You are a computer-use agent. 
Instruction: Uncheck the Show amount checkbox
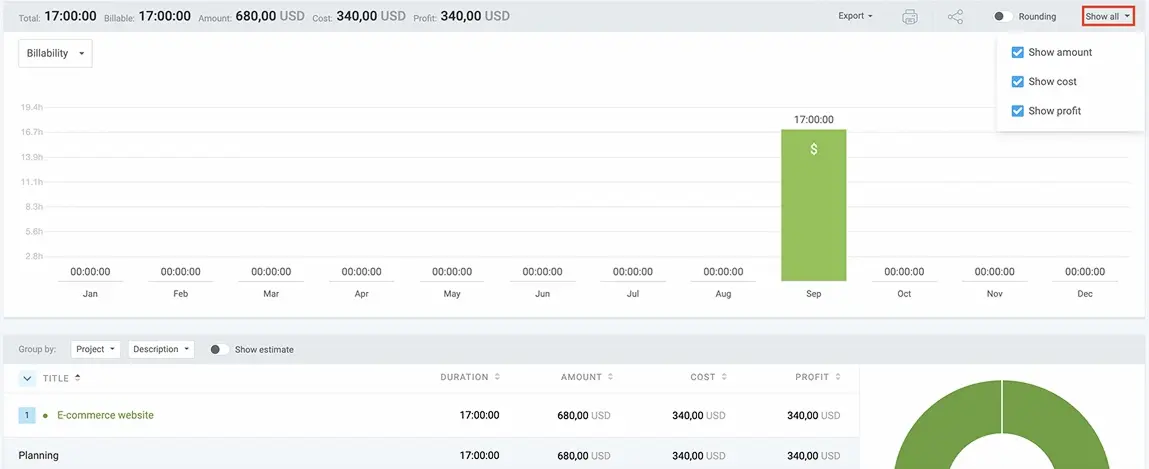[1017, 52]
